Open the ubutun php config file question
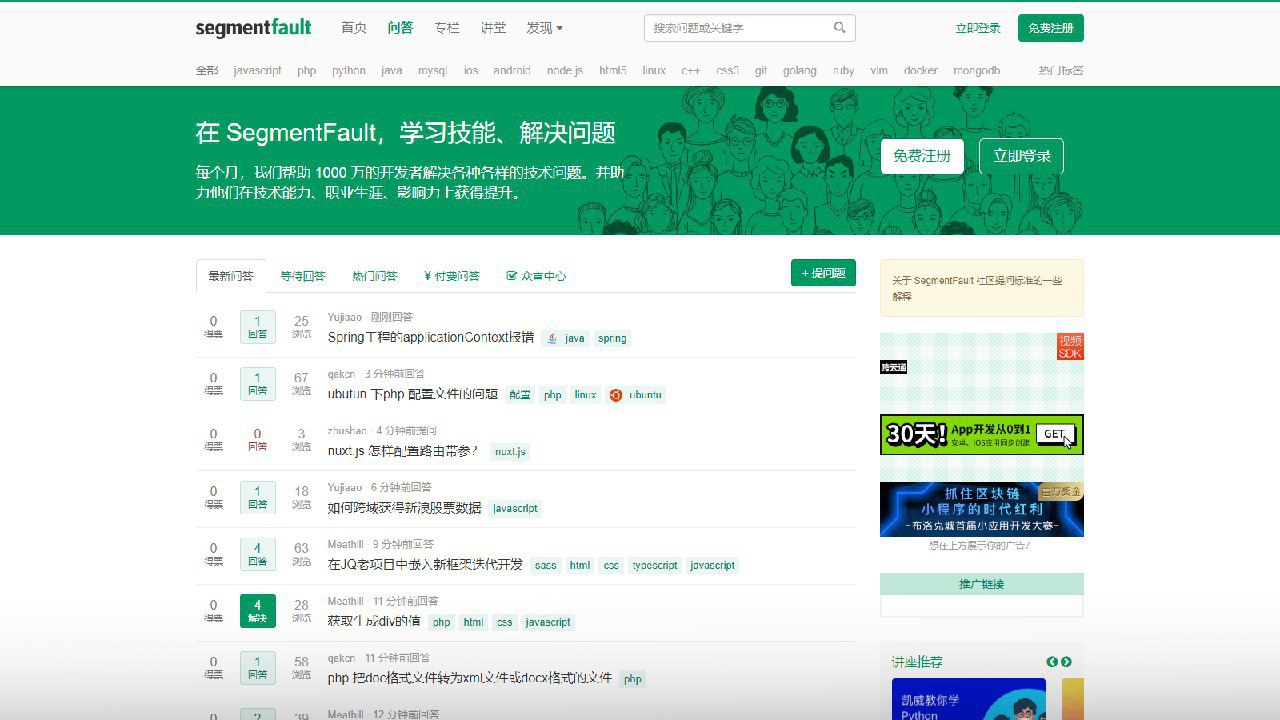 [413, 395]
